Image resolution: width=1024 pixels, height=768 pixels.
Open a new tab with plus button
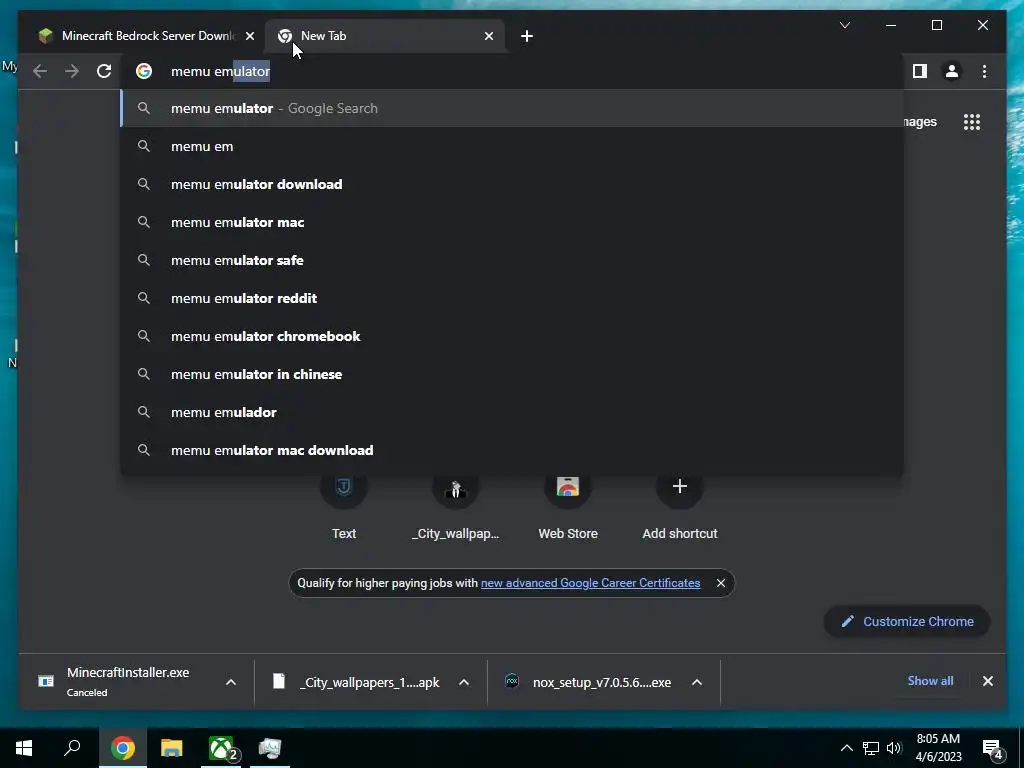(527, 36)
